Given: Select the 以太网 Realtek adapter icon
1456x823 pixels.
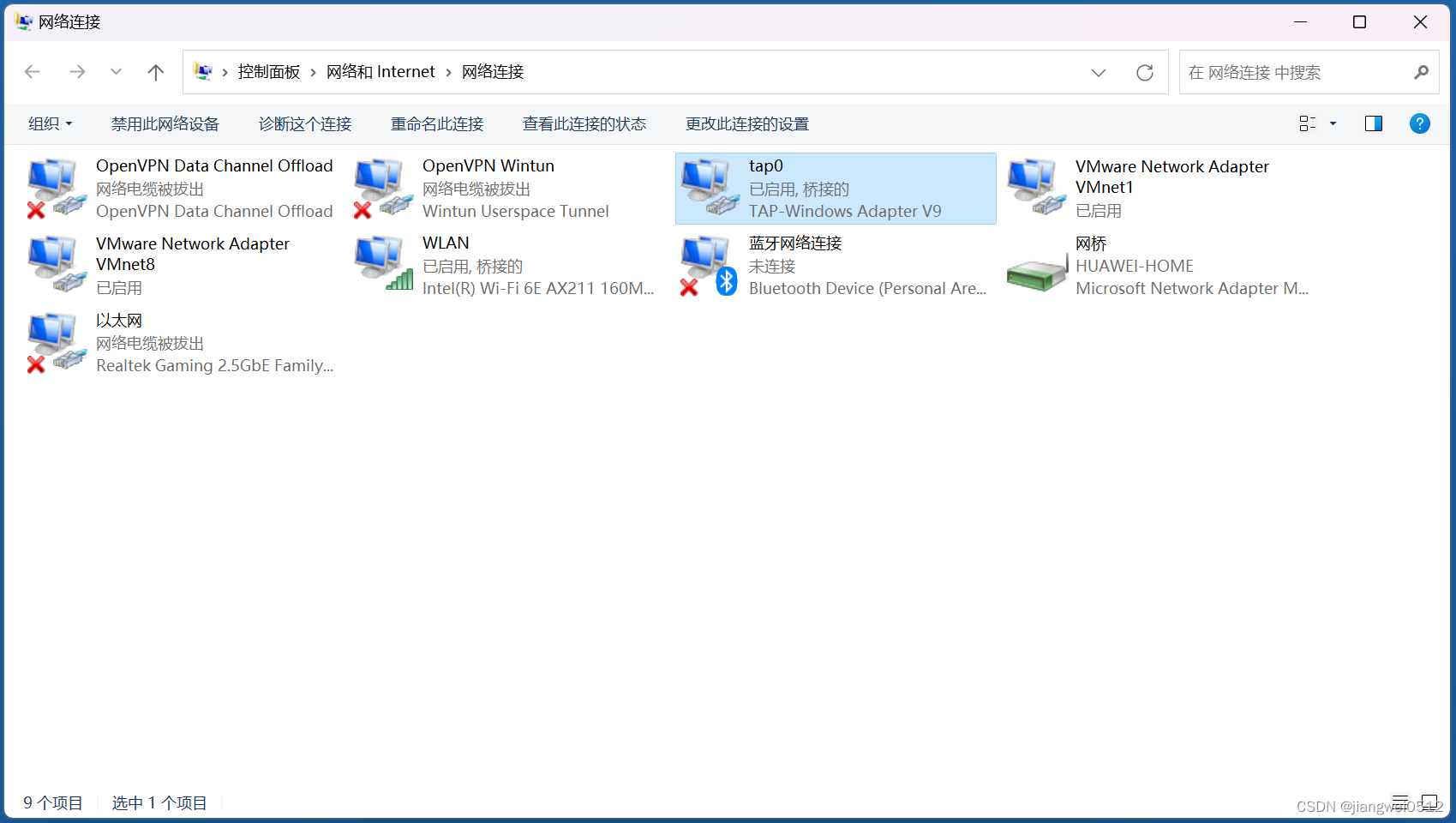Looking at the screenshot, I should tap(57, 343).
